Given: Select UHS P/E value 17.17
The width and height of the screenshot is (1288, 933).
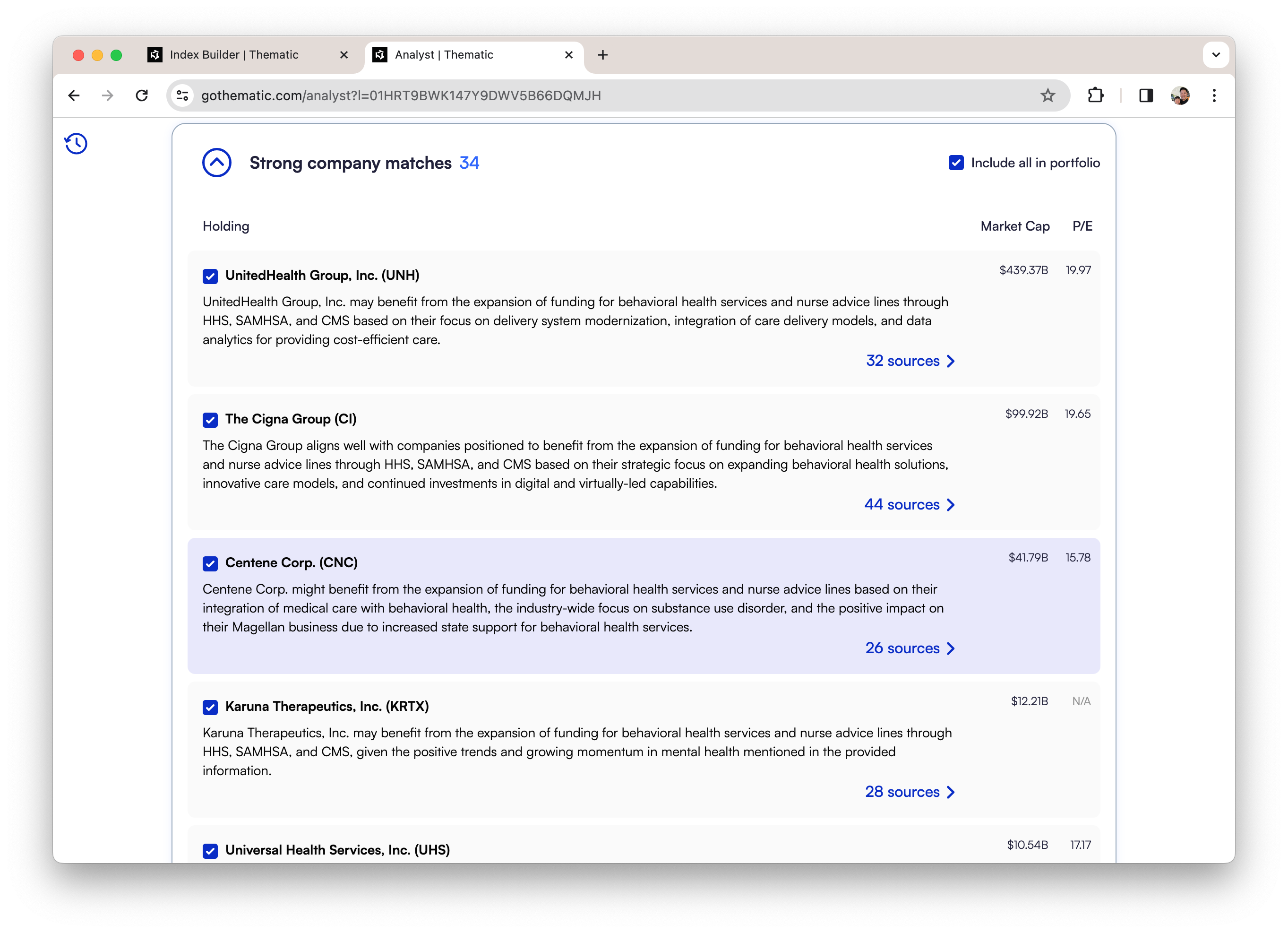Looking at the screenshot, I should click(1080, 845).
